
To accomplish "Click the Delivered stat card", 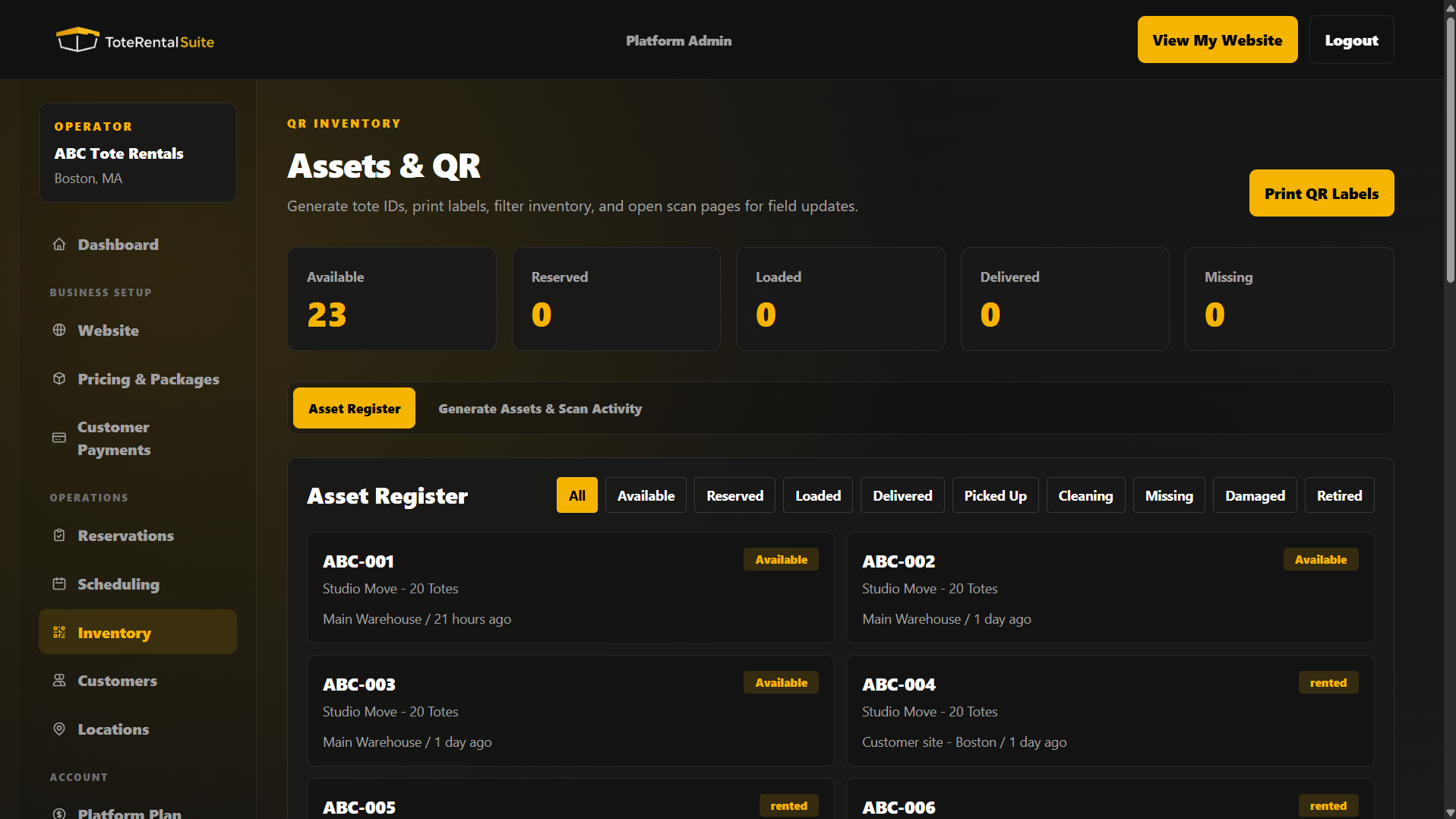I will click(x=1065, y=299).
